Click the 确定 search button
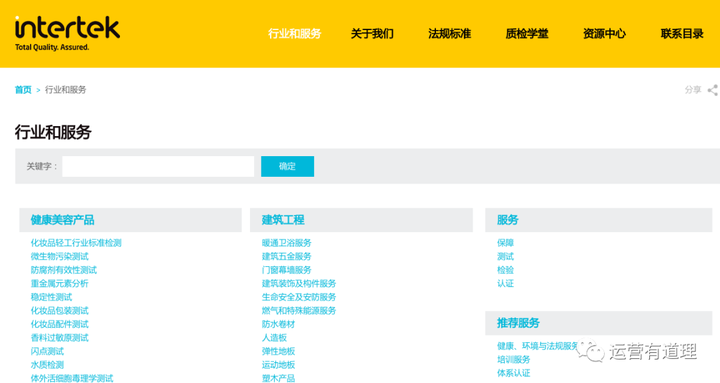720x383 pixels. (287, 166)
